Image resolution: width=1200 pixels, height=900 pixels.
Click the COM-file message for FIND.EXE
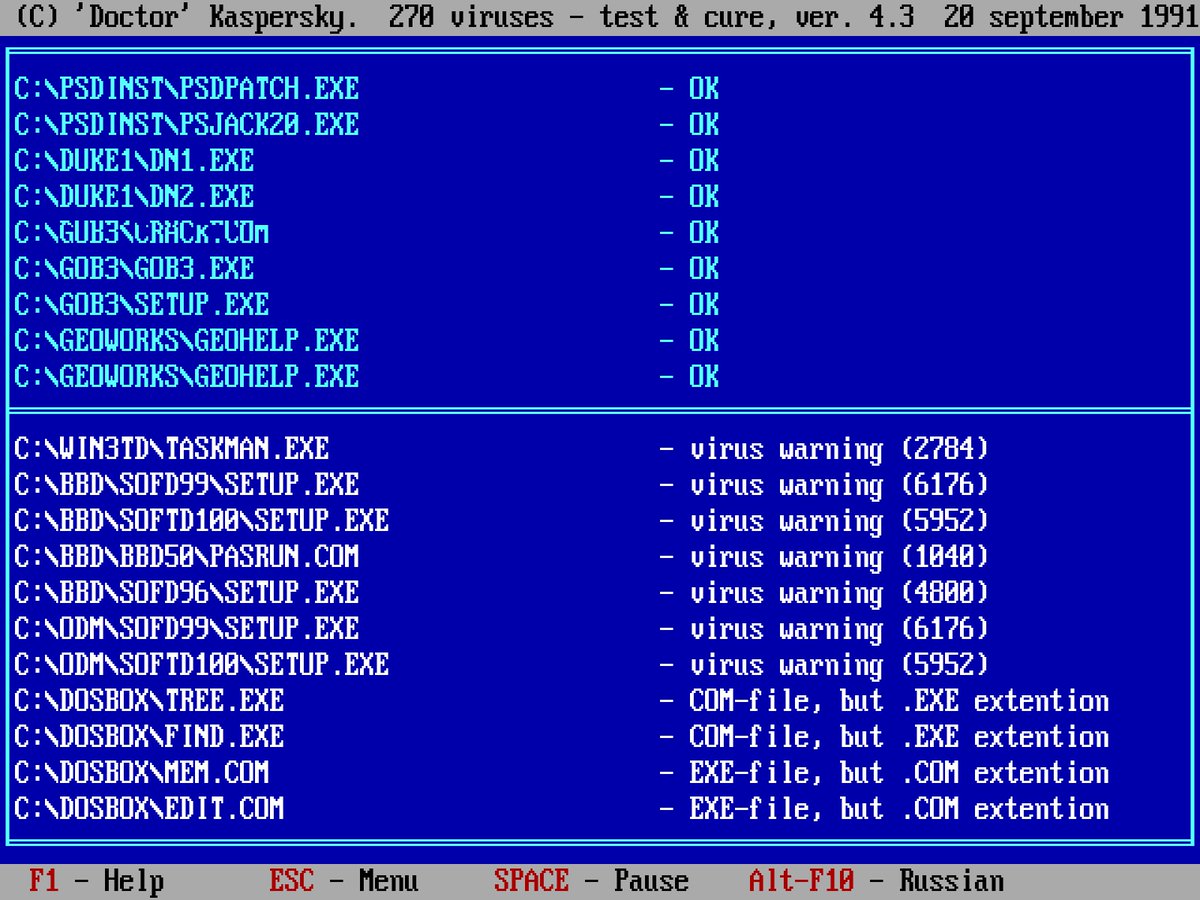pos(899,737)
